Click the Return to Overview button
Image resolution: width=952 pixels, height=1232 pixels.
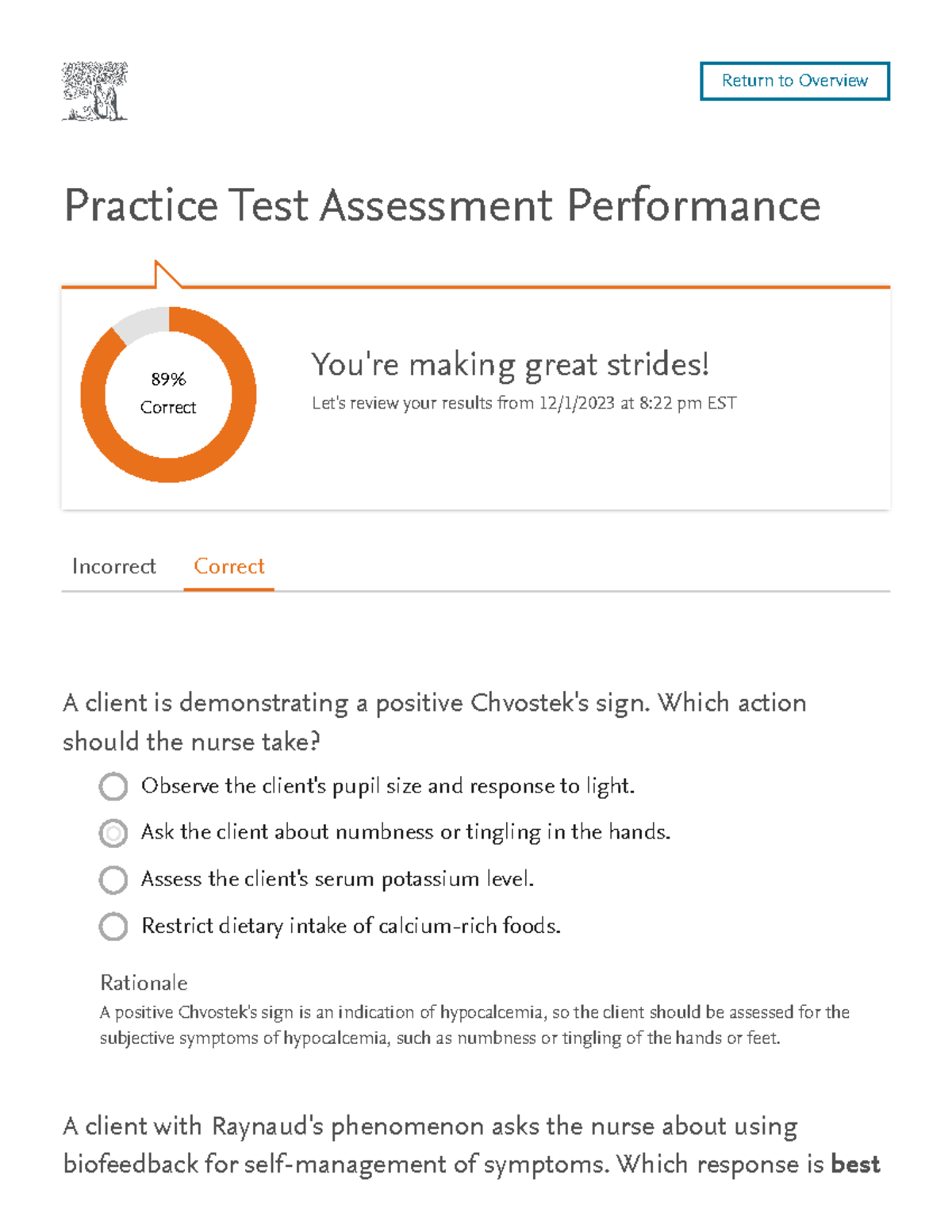point(795,80)
